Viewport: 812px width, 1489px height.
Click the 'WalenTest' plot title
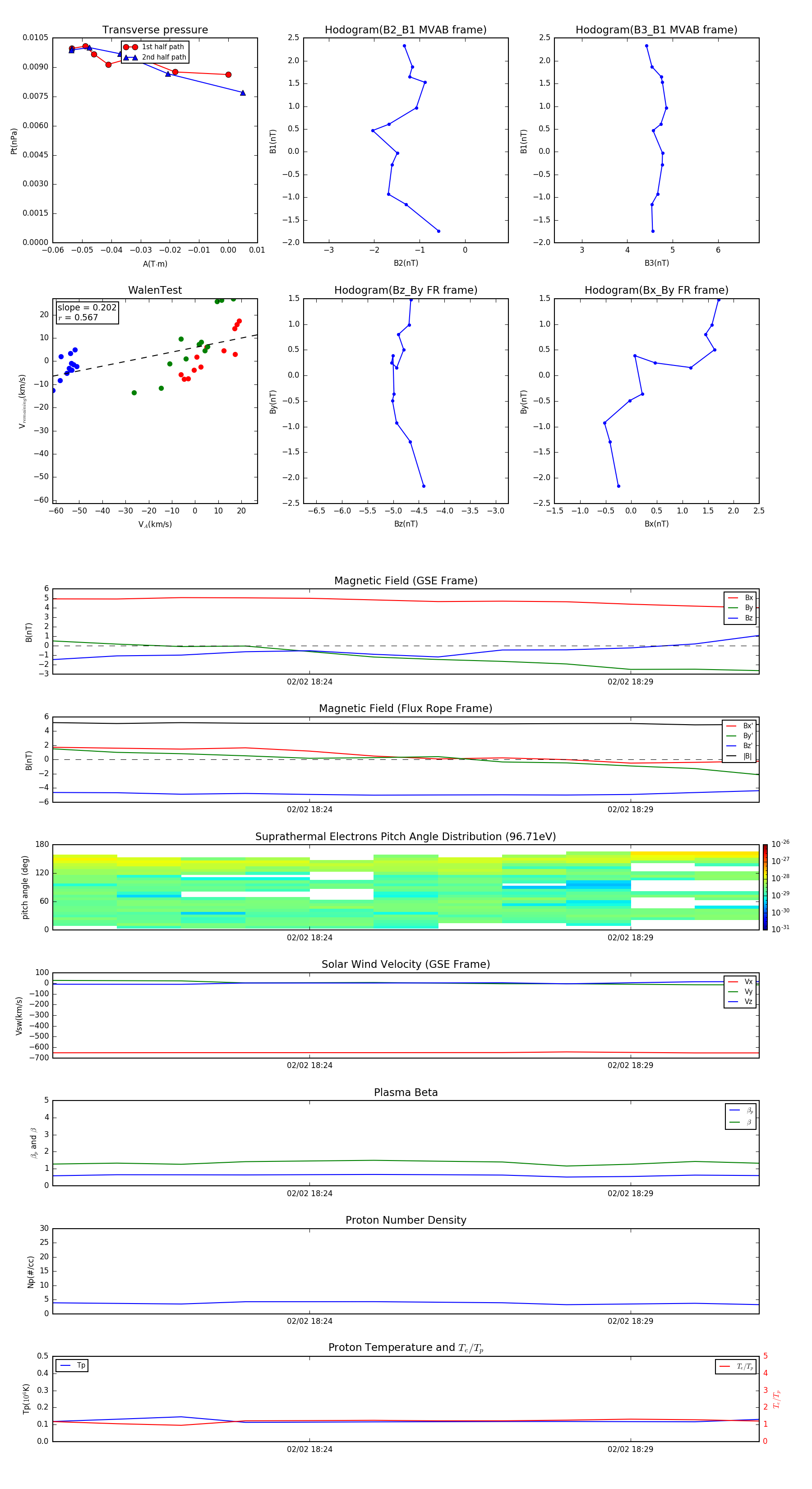pyautogui.click(x=155, y=290)
